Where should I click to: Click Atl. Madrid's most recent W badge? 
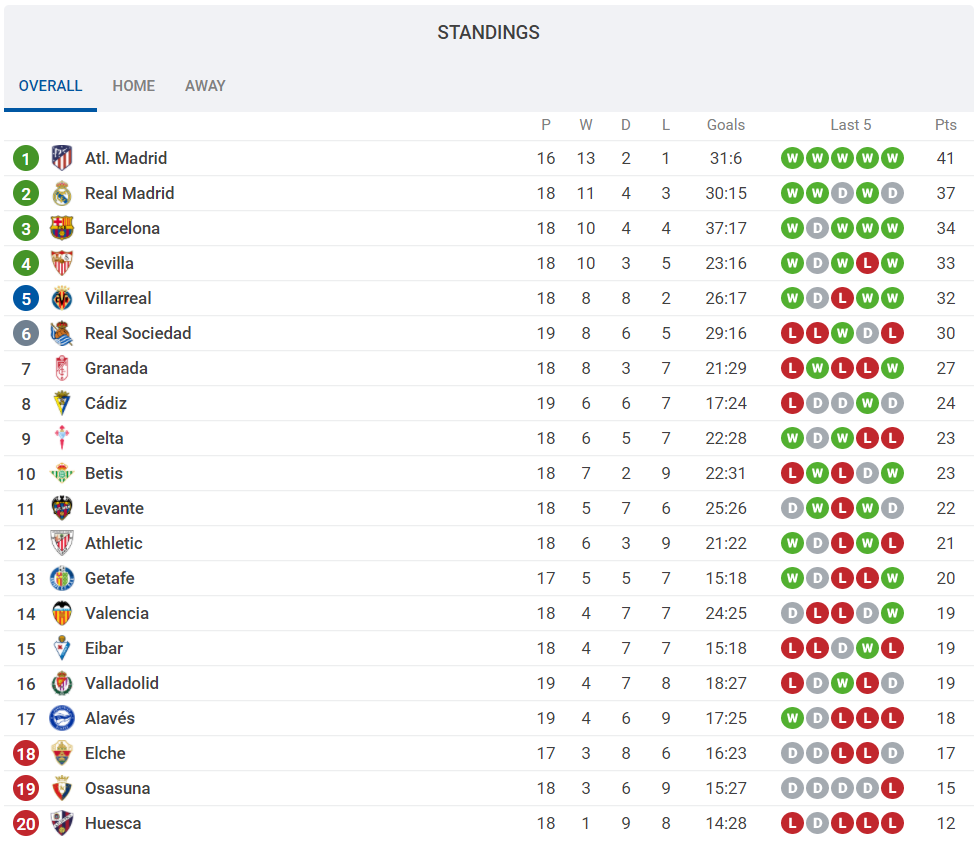click(x=892, y=158)
